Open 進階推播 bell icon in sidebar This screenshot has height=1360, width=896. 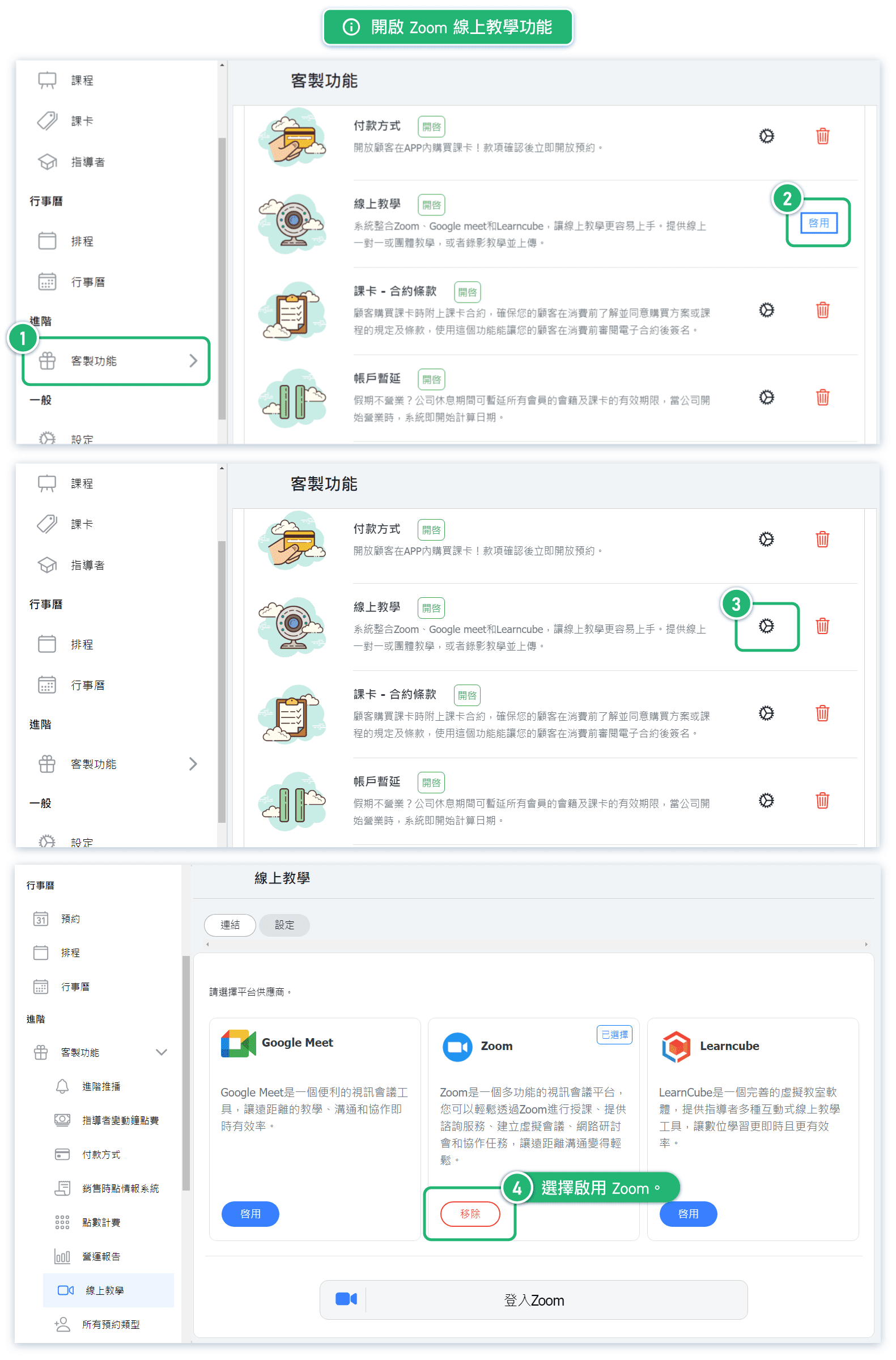click(62, 1086)
